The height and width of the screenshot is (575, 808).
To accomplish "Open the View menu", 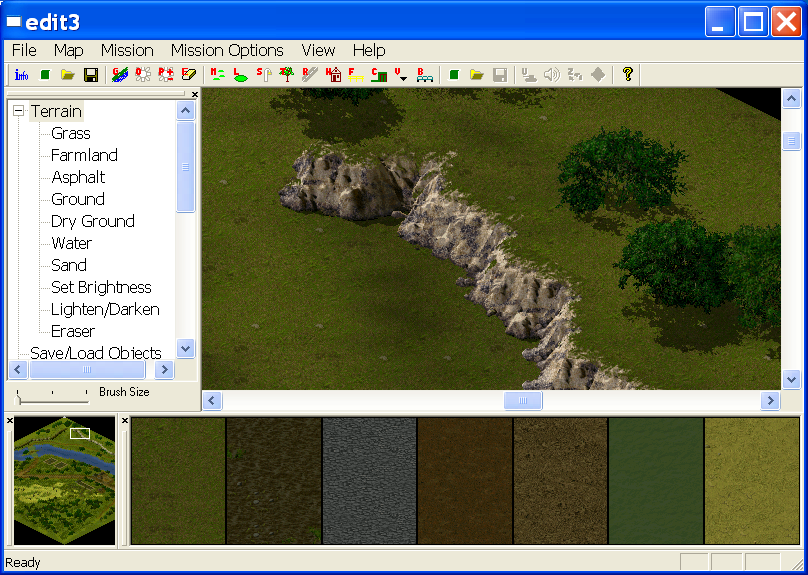I will pyautogui.click(x=318, y=50).
